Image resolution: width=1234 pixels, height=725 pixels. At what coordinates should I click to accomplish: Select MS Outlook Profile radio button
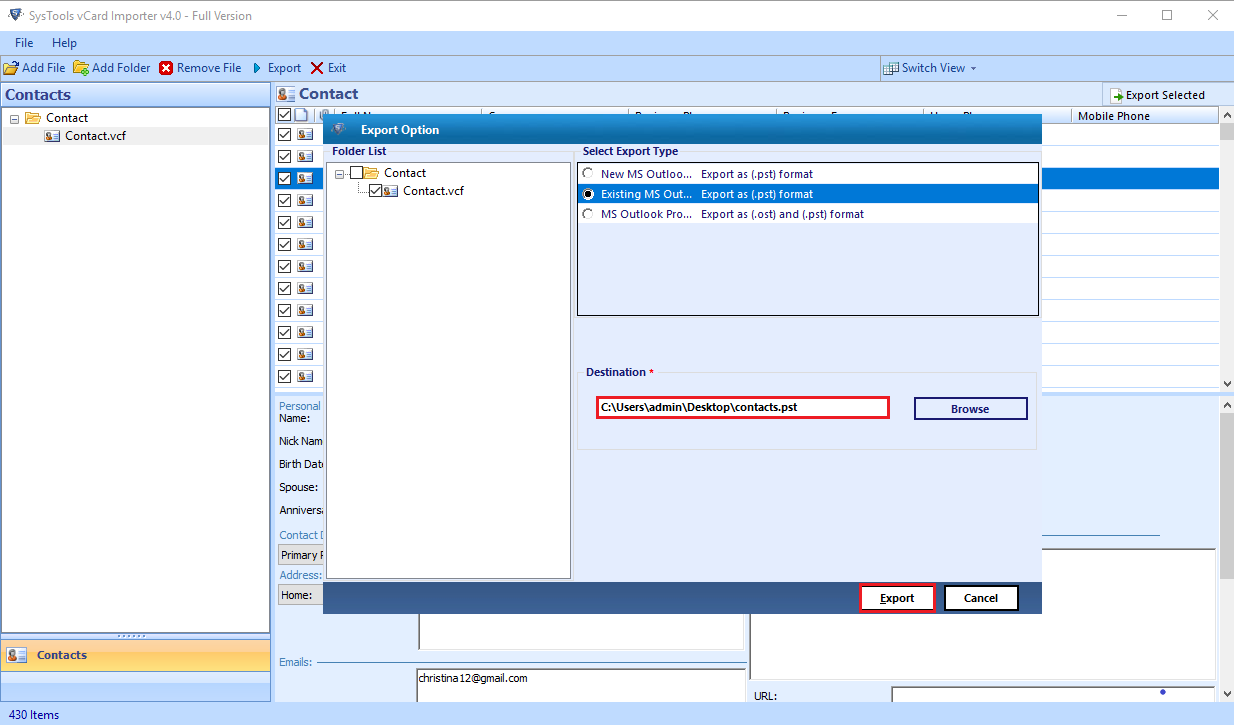(x=588, y=214)
